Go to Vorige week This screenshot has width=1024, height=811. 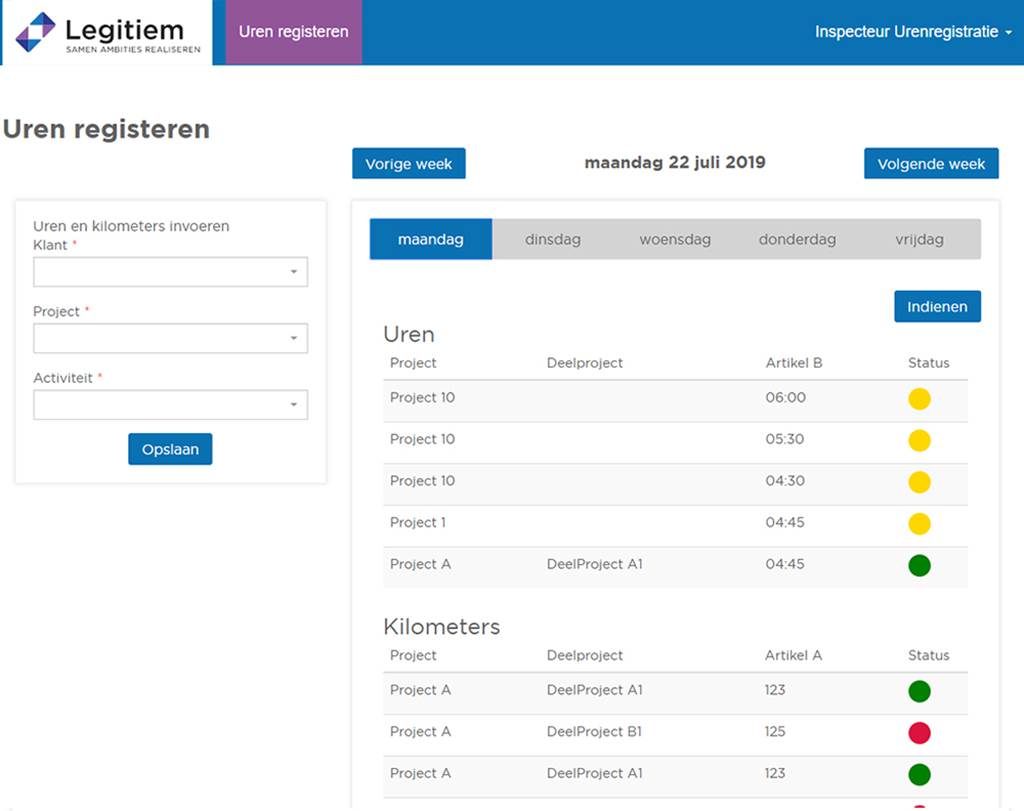click(408, 164)
